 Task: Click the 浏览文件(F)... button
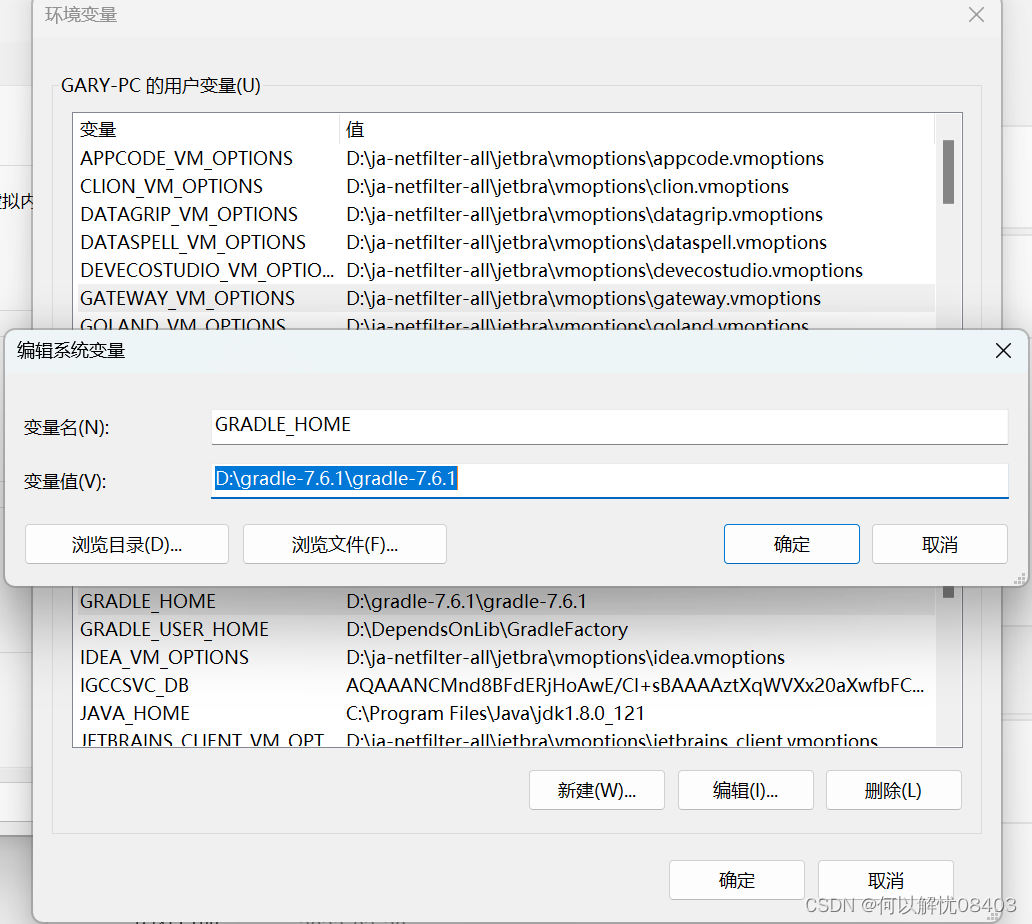click(x=344, y=544)
